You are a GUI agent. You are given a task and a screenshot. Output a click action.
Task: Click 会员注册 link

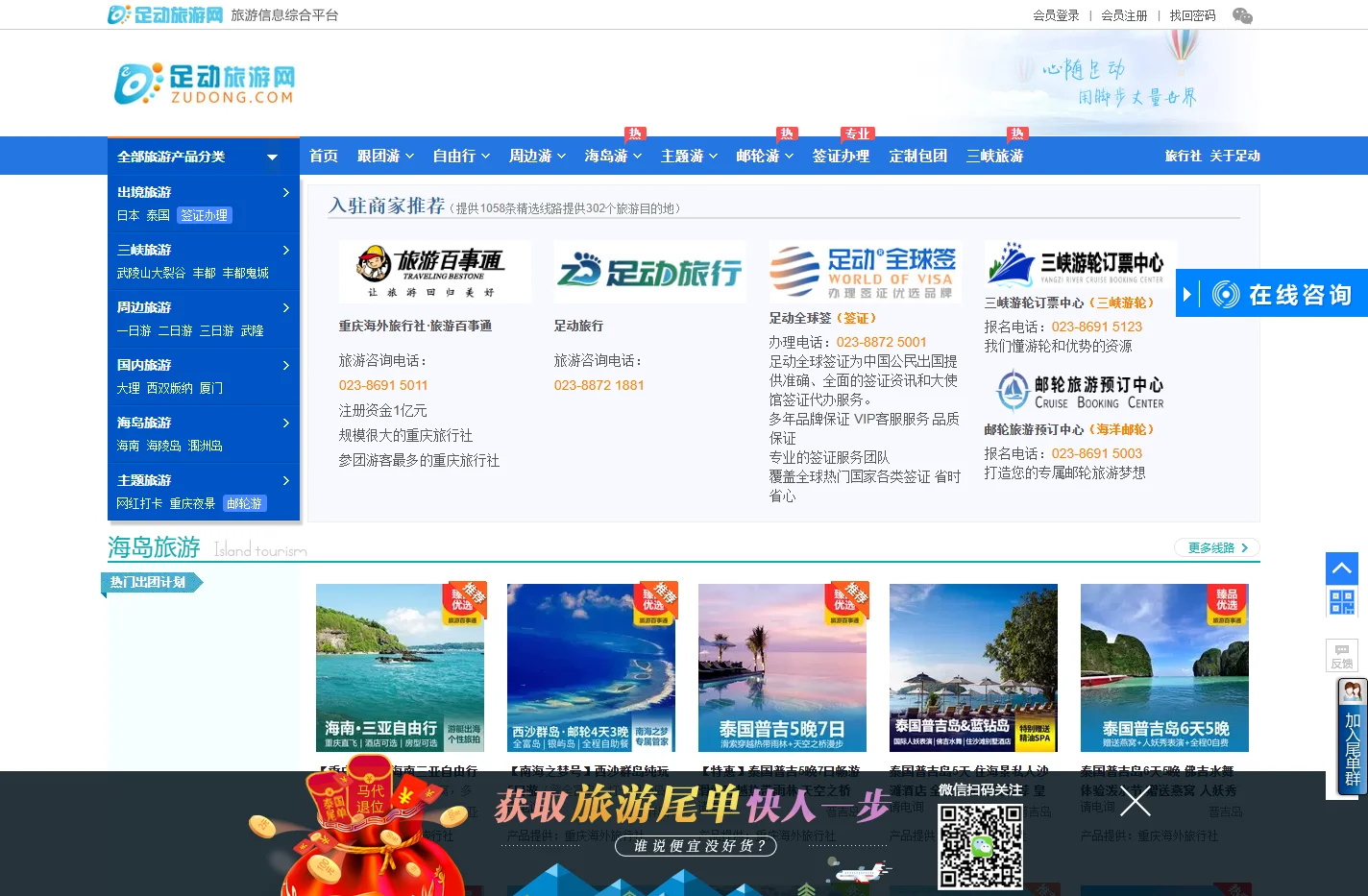tap(1124, 15)
